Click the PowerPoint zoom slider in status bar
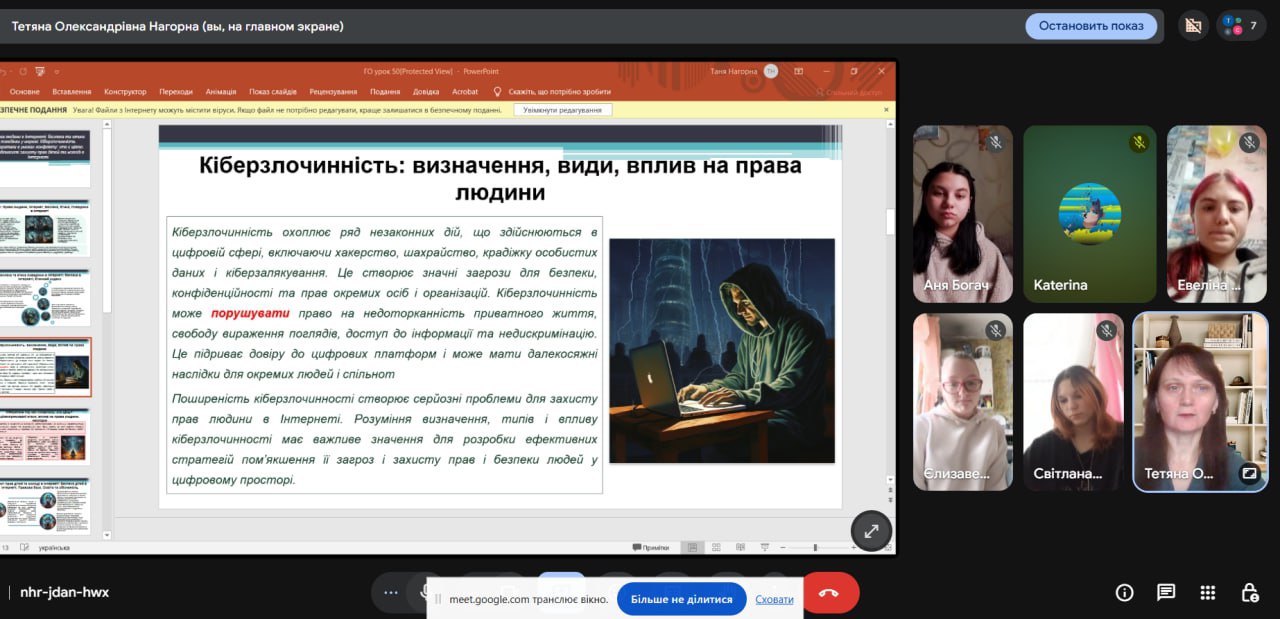Screen dimensions: 1280x619 (x=815, y=547)
